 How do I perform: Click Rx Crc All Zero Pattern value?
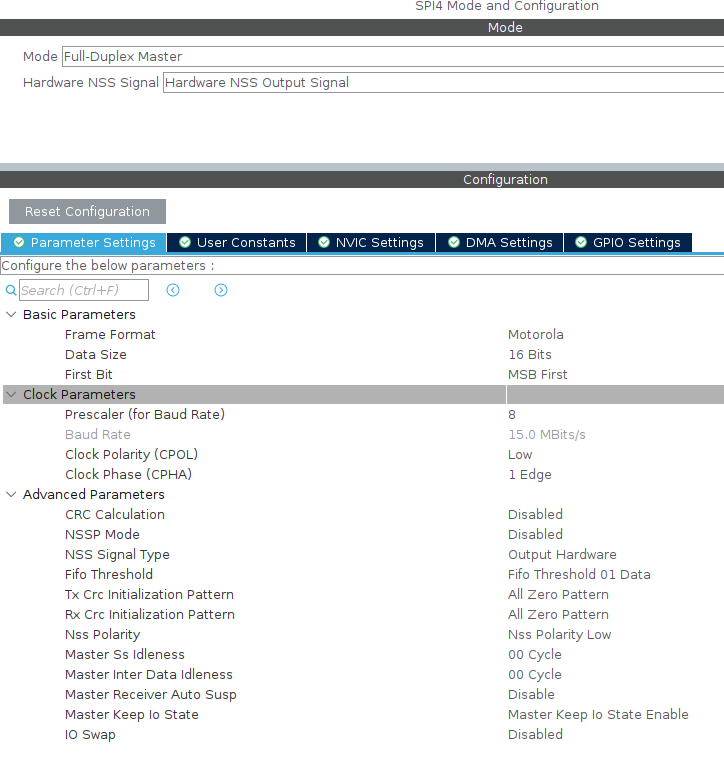[558, 615]
